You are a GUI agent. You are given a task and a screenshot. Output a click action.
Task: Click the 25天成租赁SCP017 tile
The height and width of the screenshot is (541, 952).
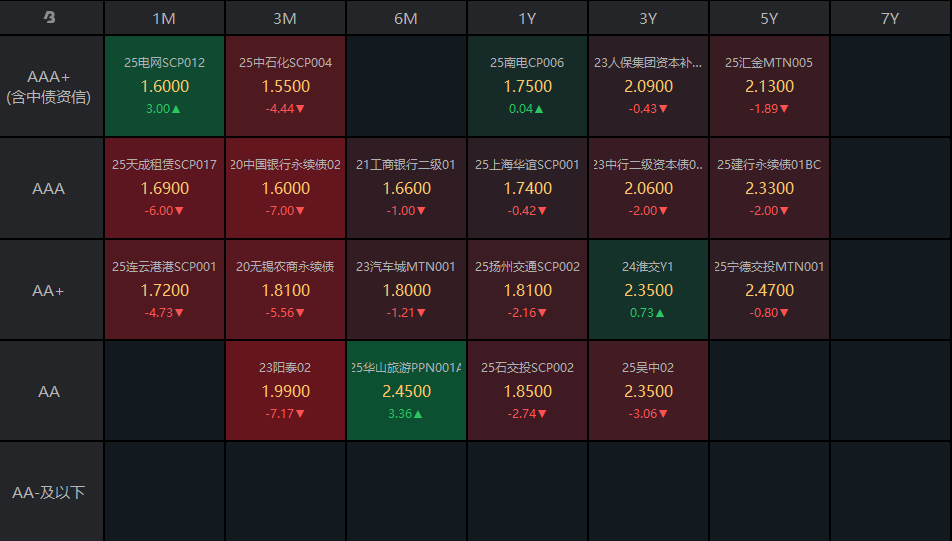click(x=164, y=188)
